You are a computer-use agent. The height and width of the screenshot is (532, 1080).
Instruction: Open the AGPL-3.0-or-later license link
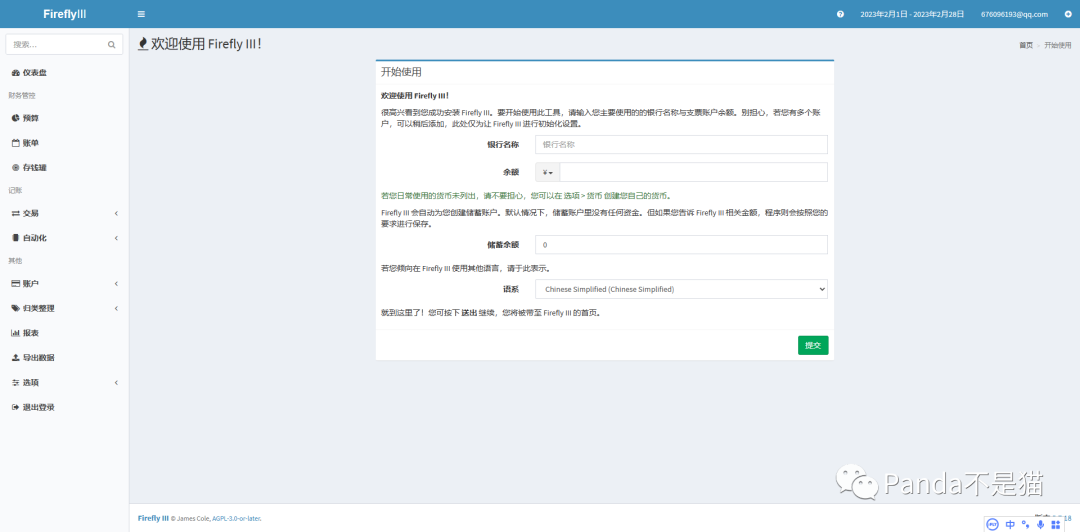[x=236, y=518]
